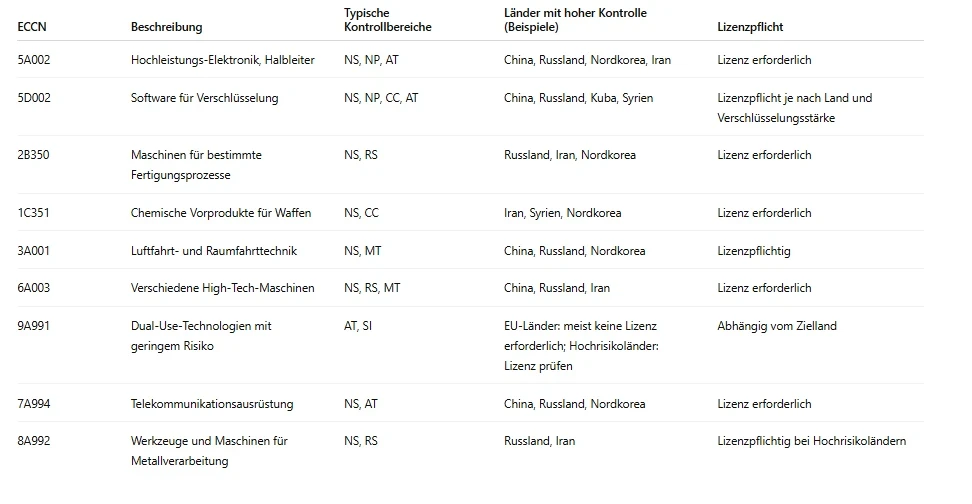972x504 pixels.
Task: Click the 5D002 ECCN entry
Action: 33,97
